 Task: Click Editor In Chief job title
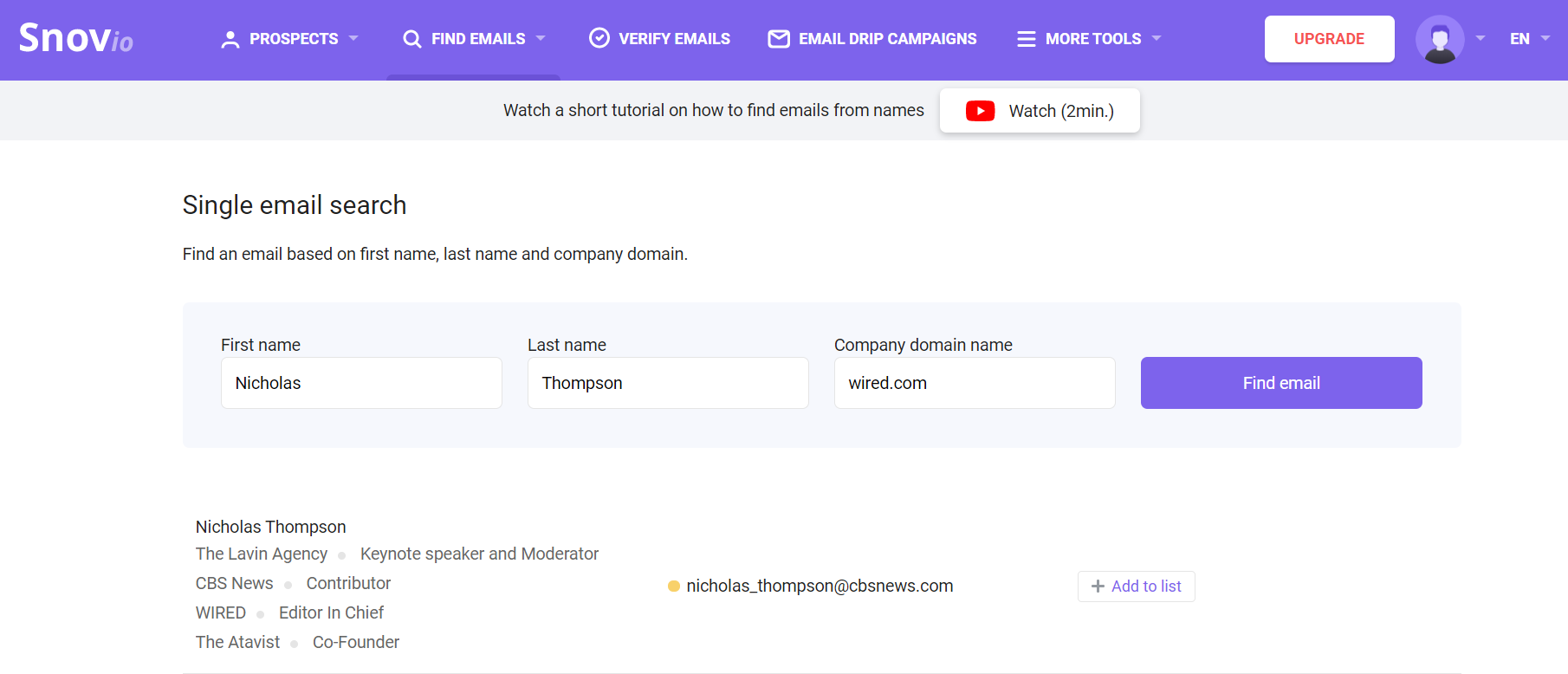(331, 612)
